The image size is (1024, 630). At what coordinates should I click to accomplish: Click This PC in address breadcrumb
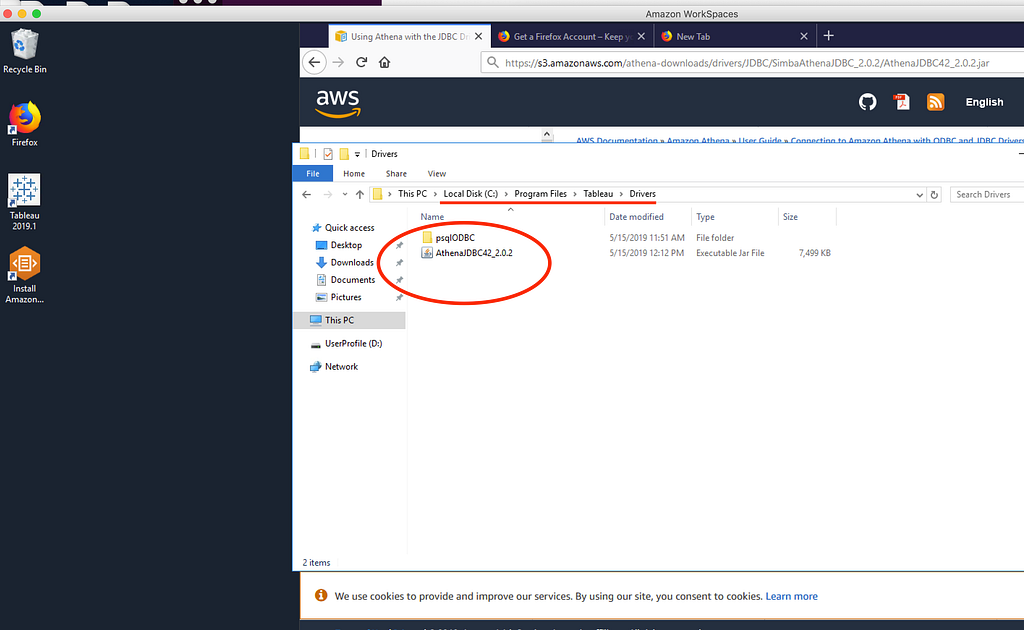pos(412,194)
